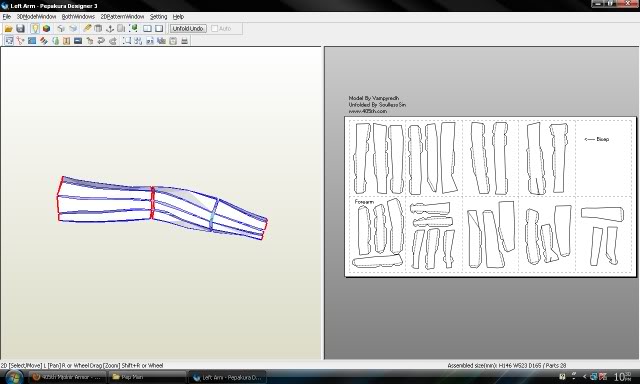640x384 pixels.
Task: Select the ruler measure tool icon
Action: coord(87,29)
